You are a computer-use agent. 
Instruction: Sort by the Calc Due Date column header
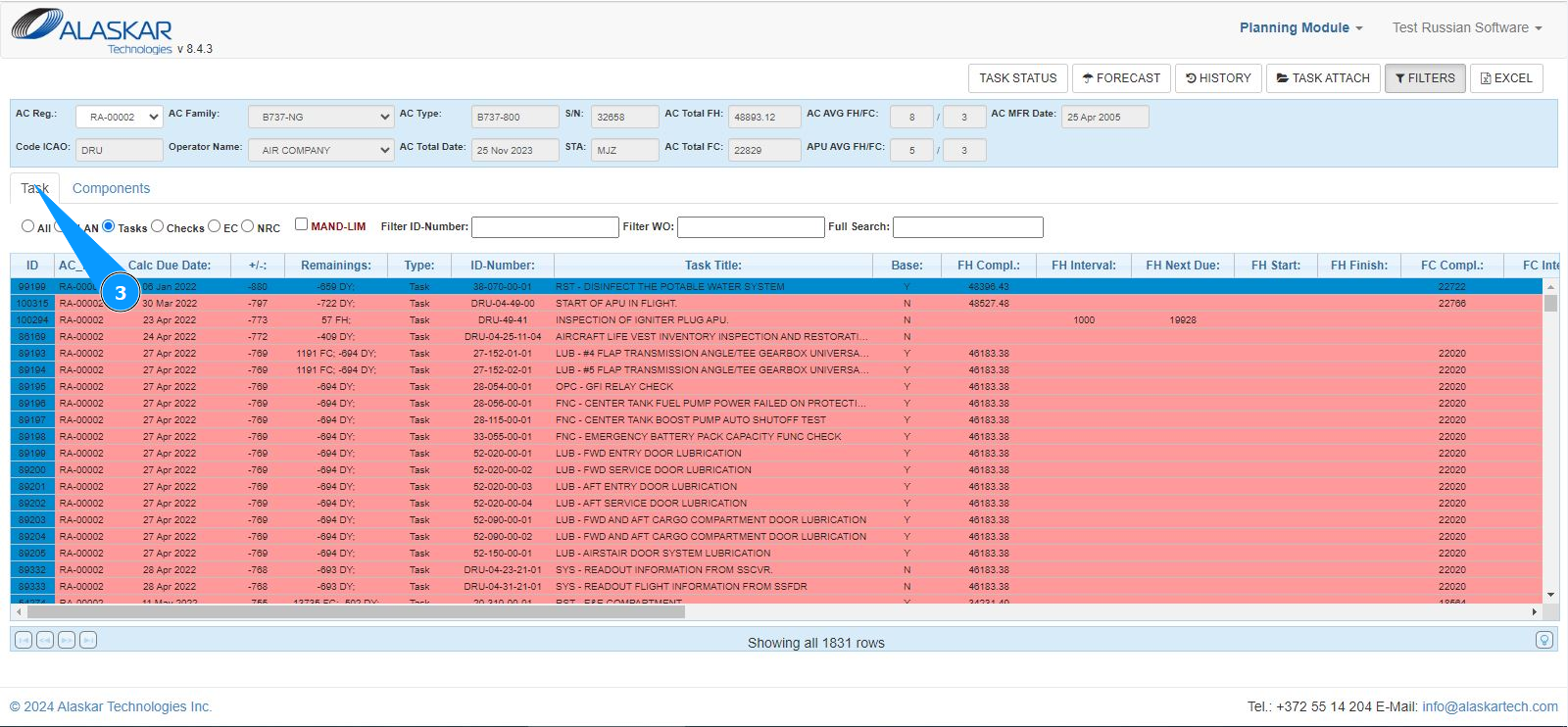pyautogui.click(x=170, y=266)
